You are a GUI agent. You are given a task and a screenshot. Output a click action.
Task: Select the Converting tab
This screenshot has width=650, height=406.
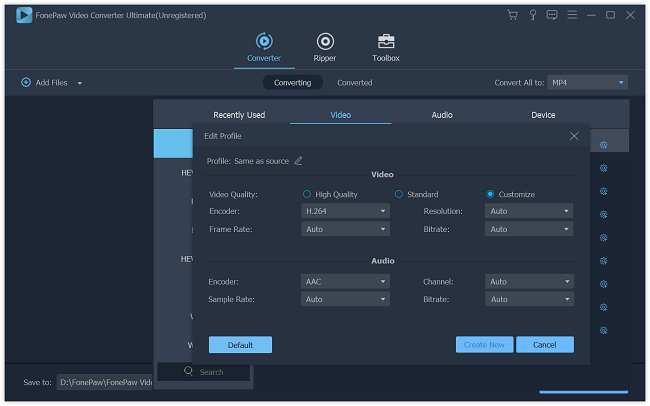(x=292, y=83)
